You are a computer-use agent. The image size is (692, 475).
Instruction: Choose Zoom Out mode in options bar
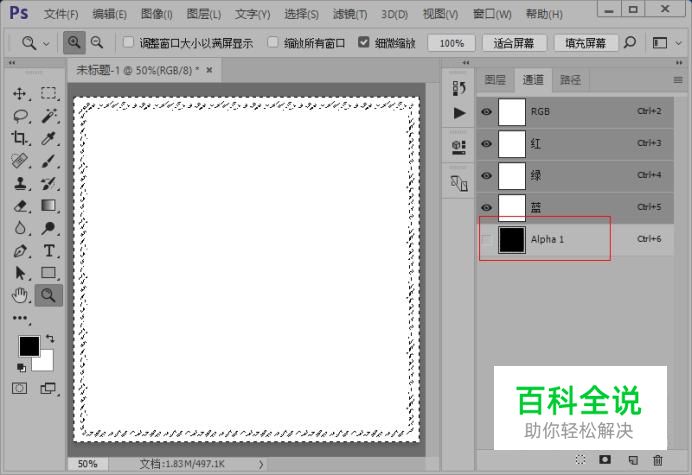pyautogui.click(x=97, y=43)
